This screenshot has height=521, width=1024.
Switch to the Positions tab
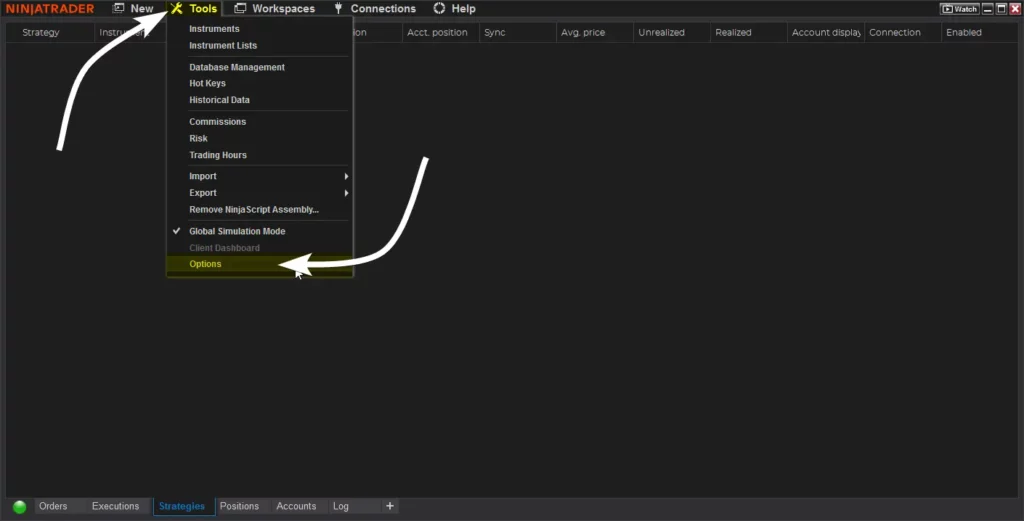[x=240, y=506]
